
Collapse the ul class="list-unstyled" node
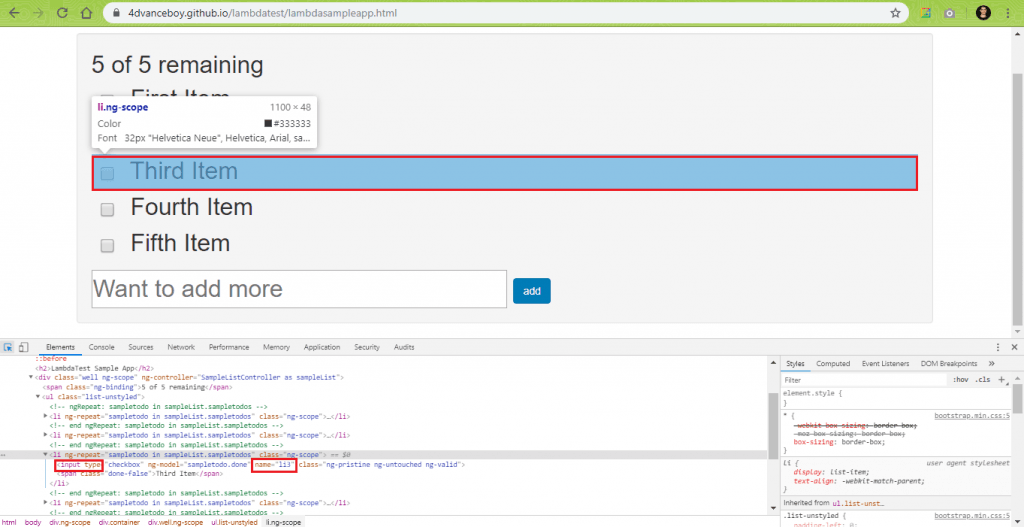[x=38, y=396]
